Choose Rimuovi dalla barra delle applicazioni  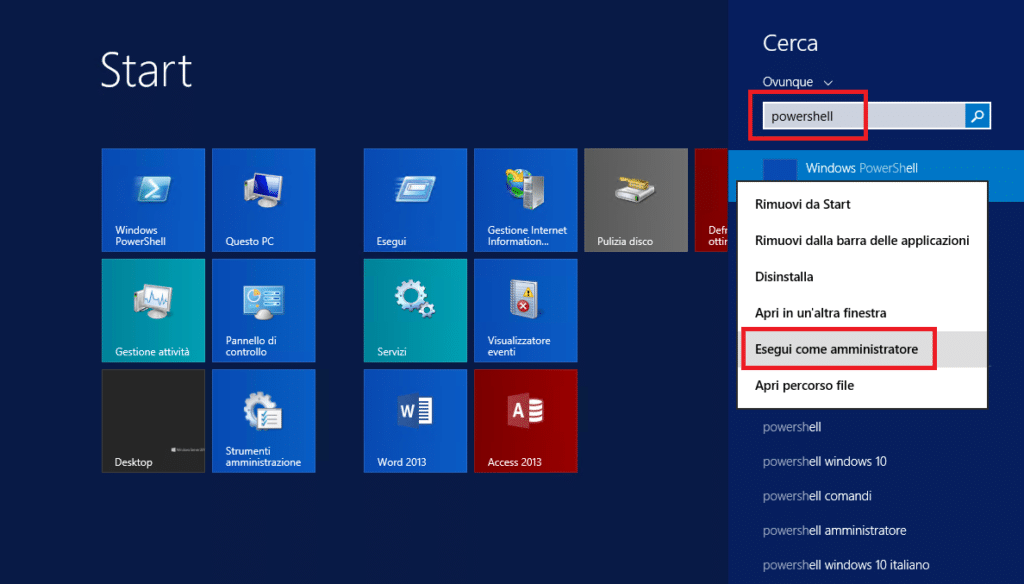(x=862, y=240)
